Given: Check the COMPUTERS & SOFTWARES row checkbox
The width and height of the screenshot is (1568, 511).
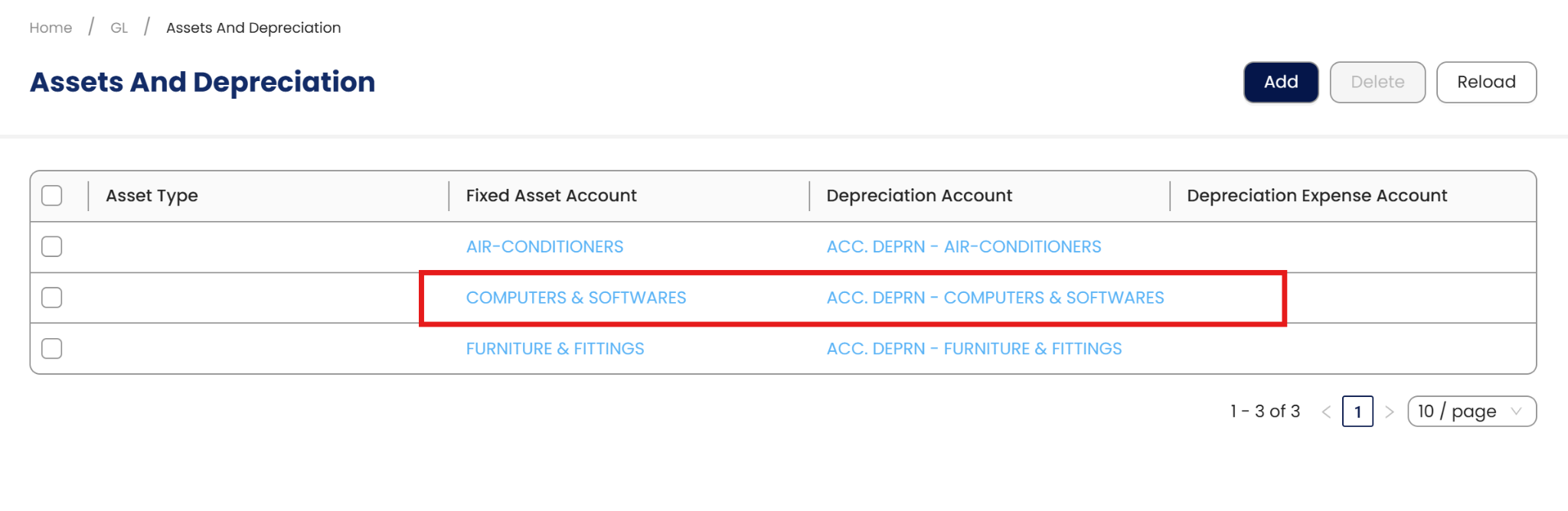Looking at the screenshot, I should (52, 298).
